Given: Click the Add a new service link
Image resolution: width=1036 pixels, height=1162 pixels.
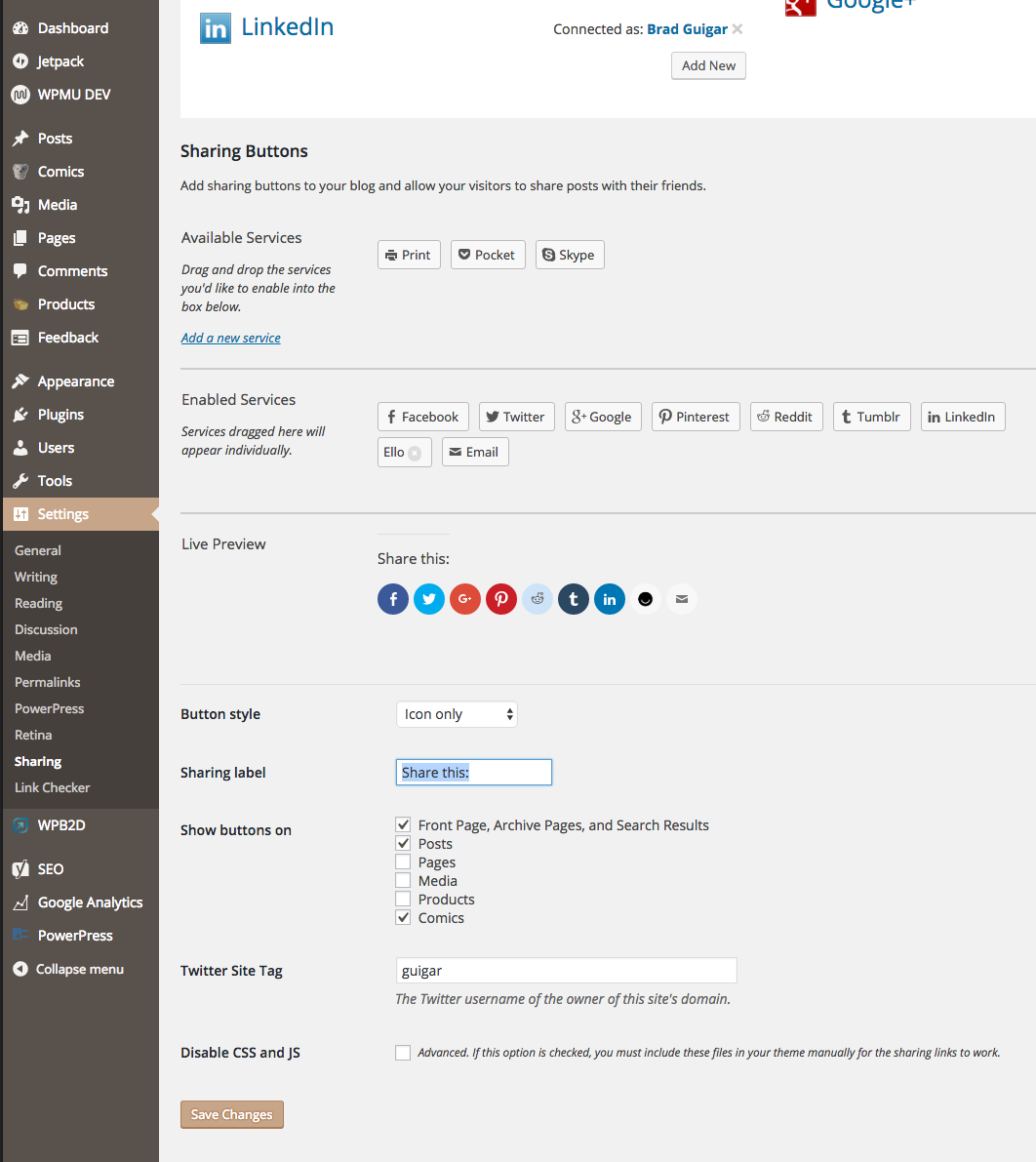Looking at the screenshot, I should point(231,338).
